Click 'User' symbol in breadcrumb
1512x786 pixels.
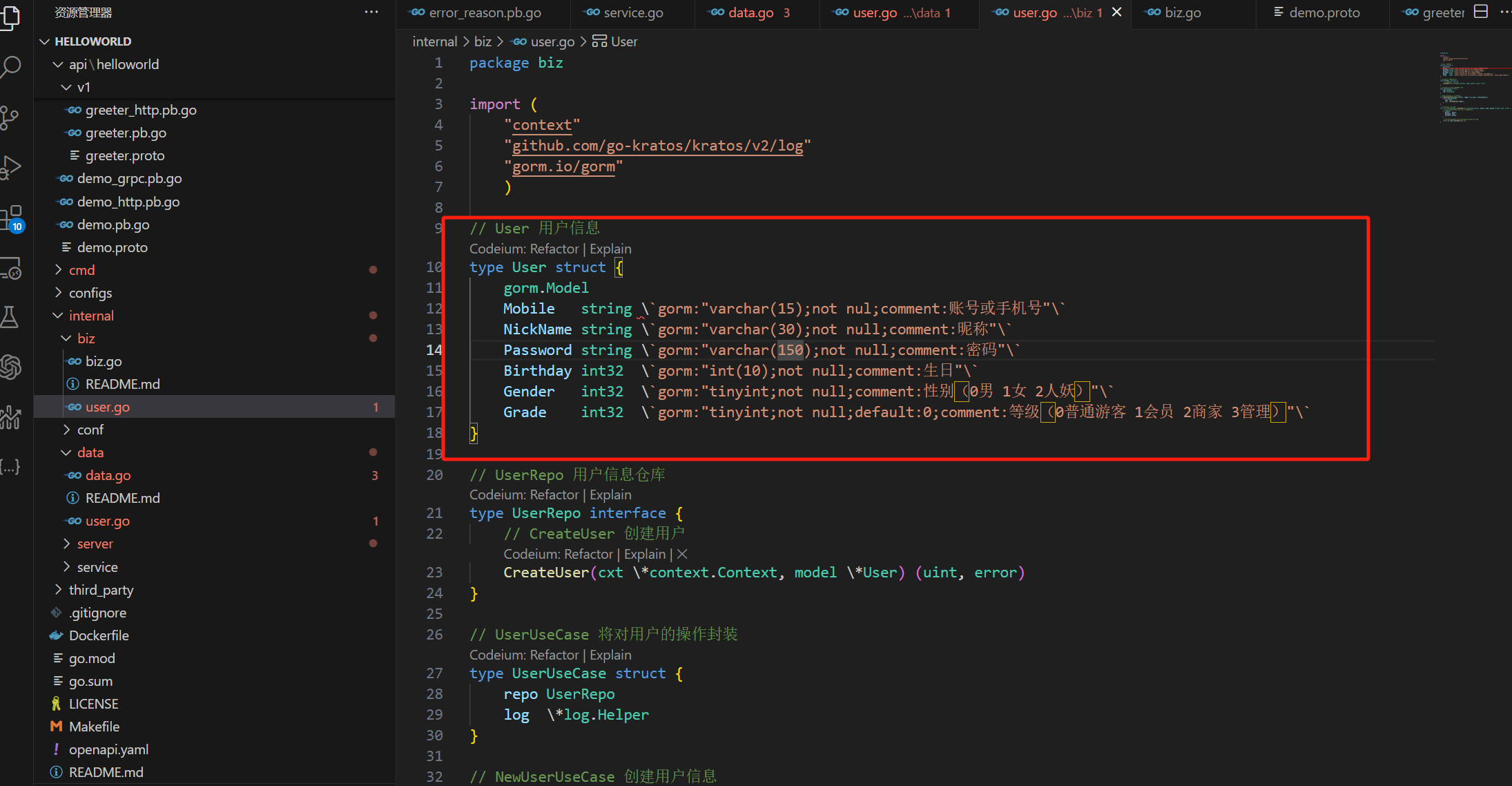[624, 41]
